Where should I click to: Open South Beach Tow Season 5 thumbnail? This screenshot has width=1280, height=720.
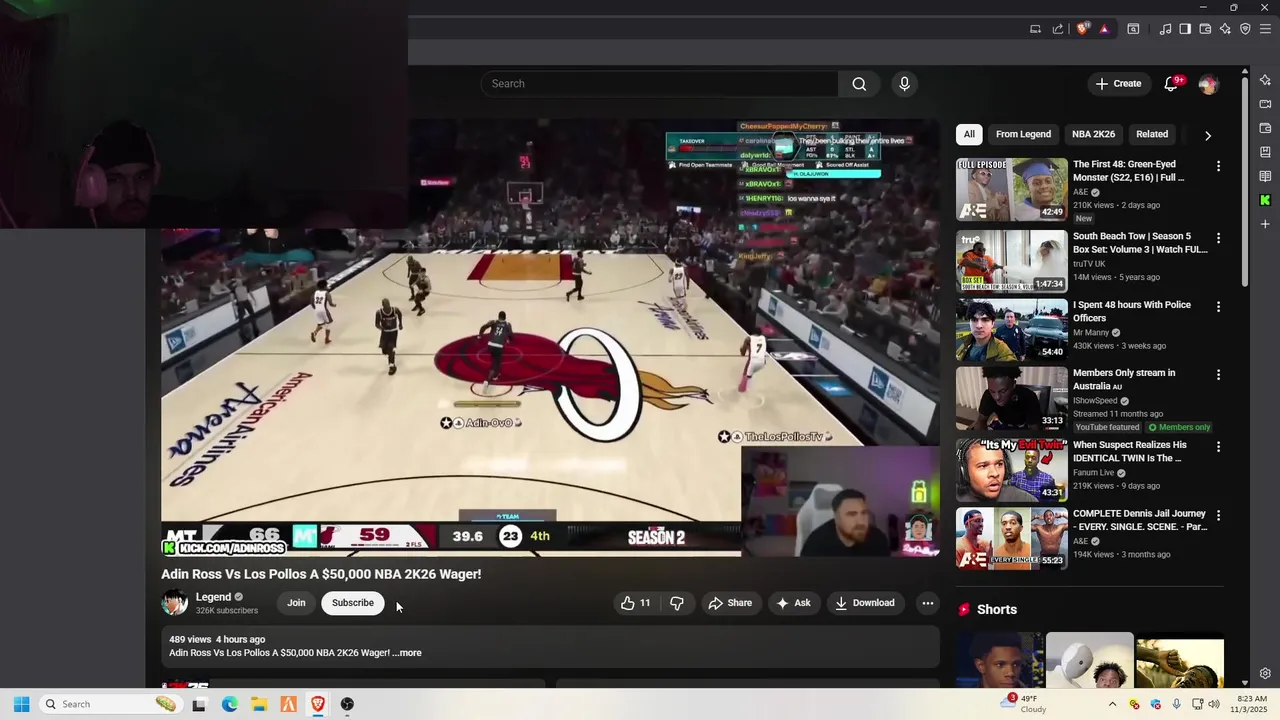pyautogui.click(x=1011, y=261)
